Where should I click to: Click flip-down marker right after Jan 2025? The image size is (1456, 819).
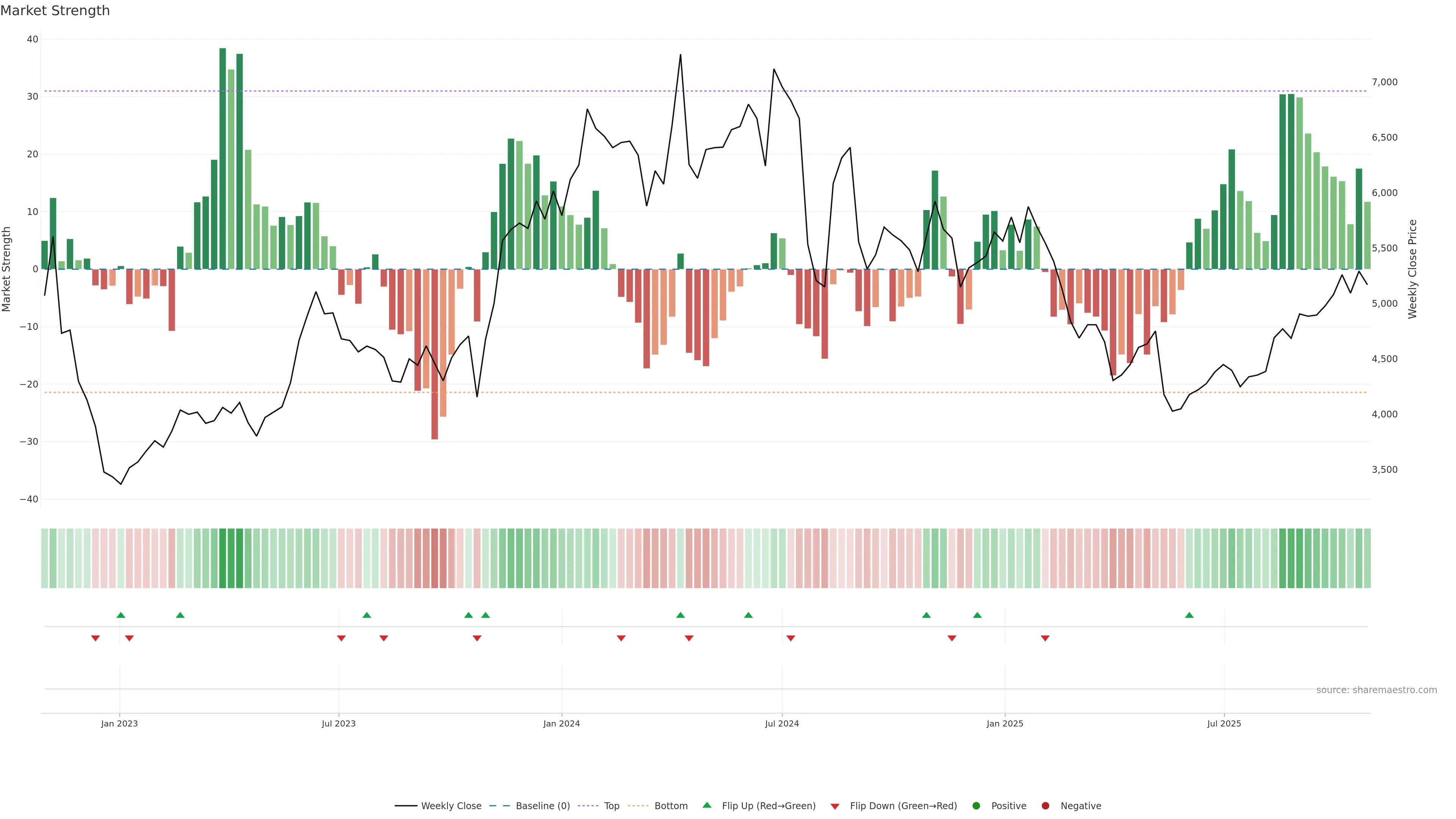[x=1045, y=638]
